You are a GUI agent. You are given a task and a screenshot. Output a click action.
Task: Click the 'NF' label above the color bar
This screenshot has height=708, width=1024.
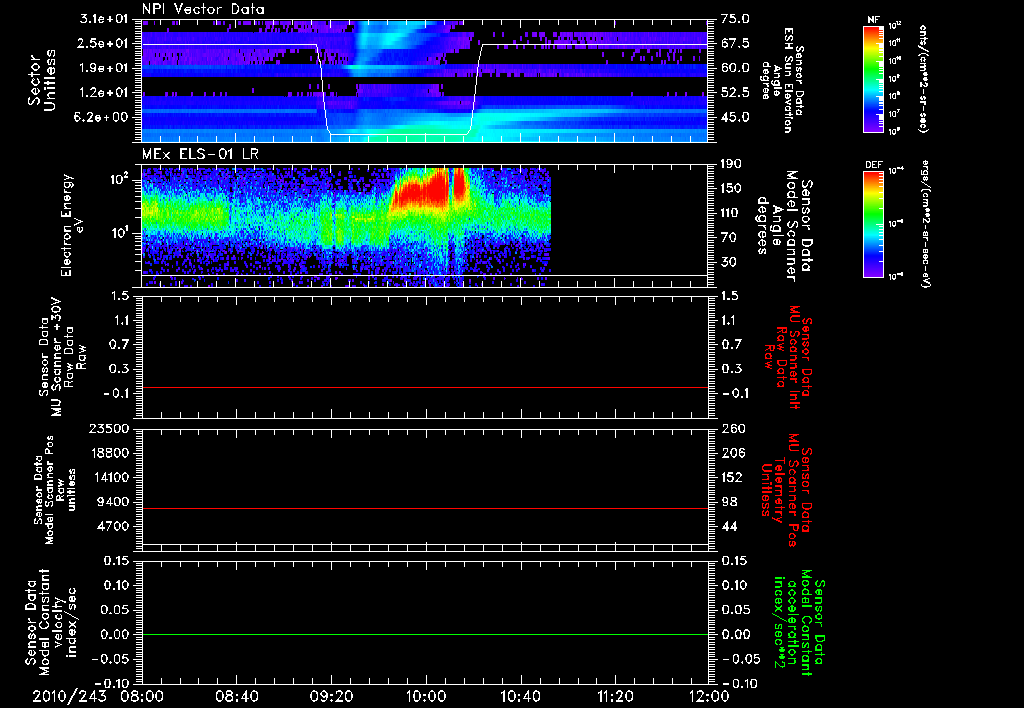[873, 20]
